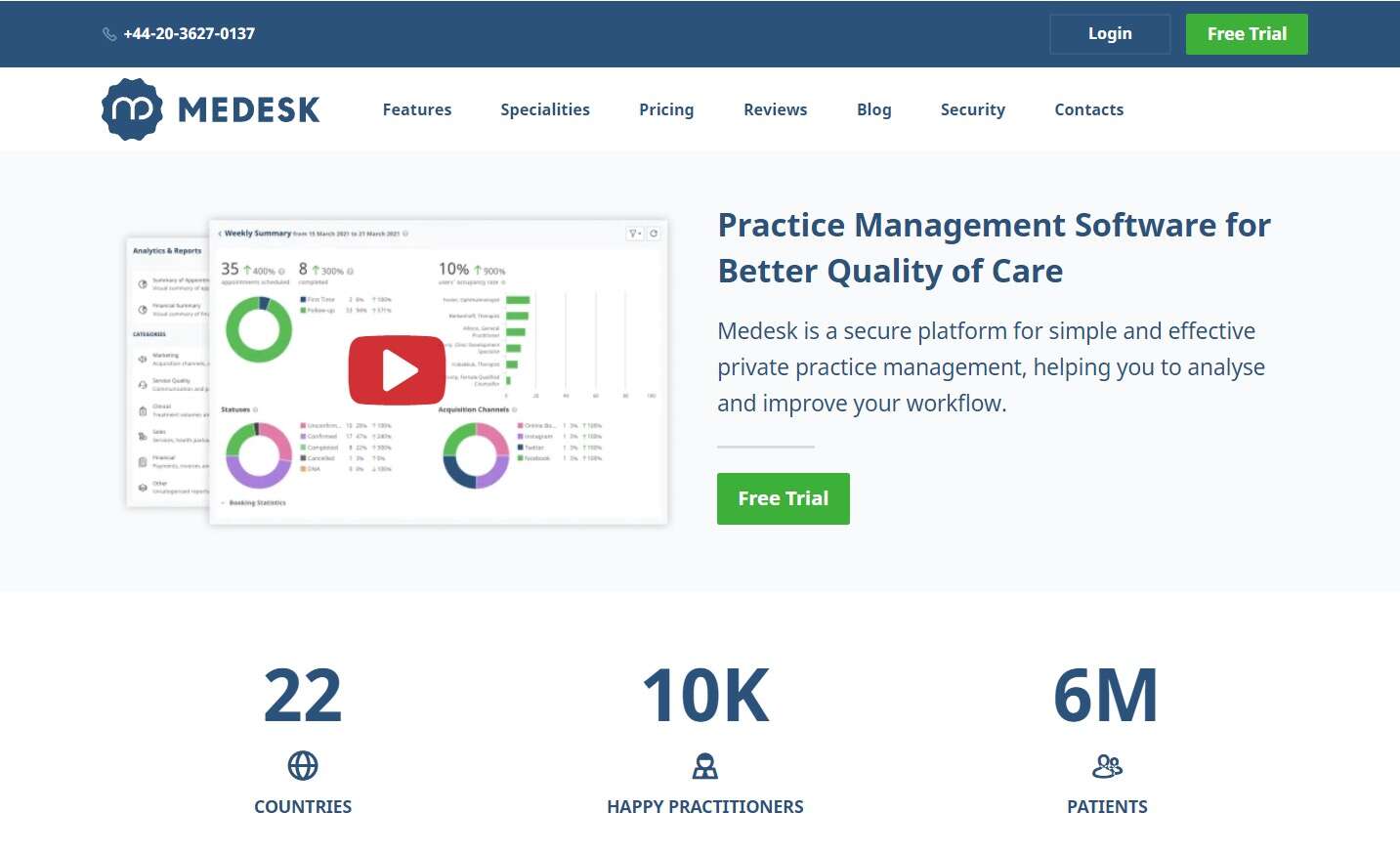The width and height of the screenshot is (1400, 855).
Task: Open the Pricing navigation item
Action: [666, 109]
